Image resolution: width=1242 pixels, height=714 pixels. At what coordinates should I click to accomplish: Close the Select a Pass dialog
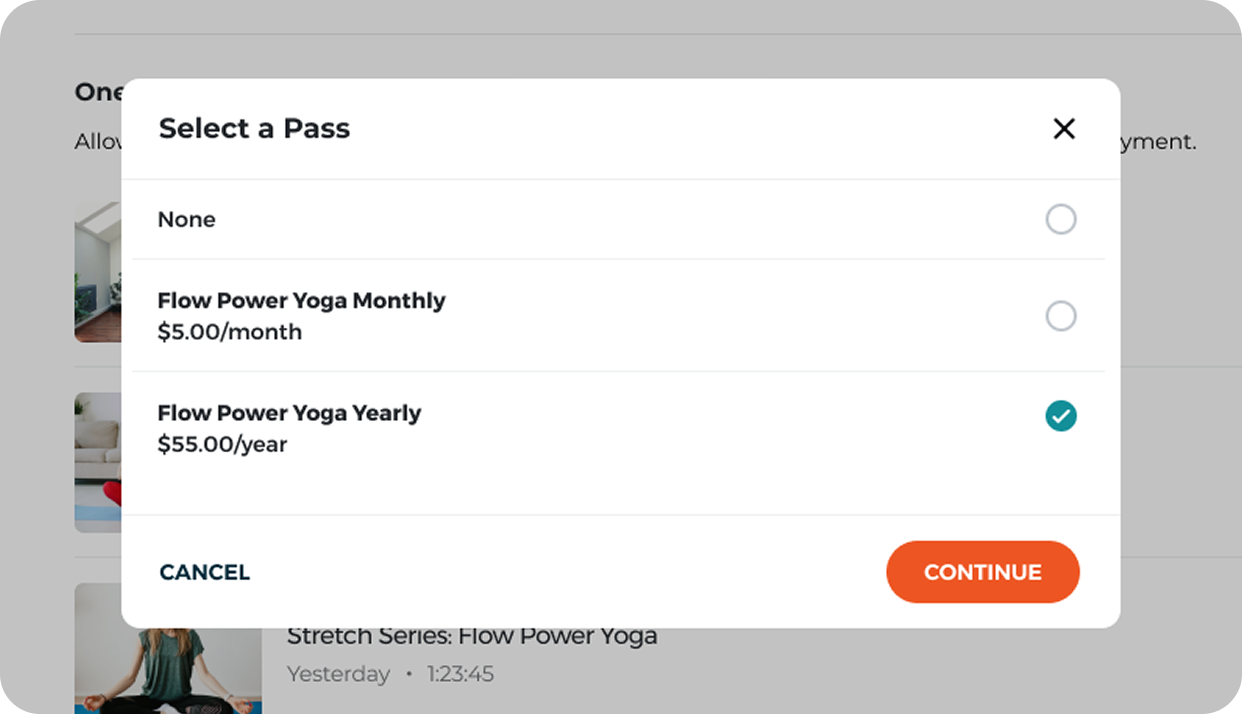1064,129
